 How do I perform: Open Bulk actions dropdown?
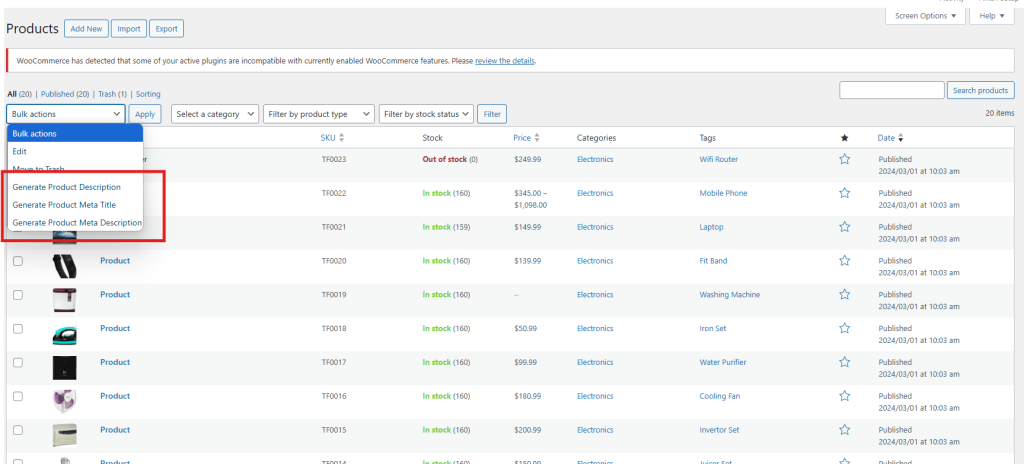tap(66, 114)
